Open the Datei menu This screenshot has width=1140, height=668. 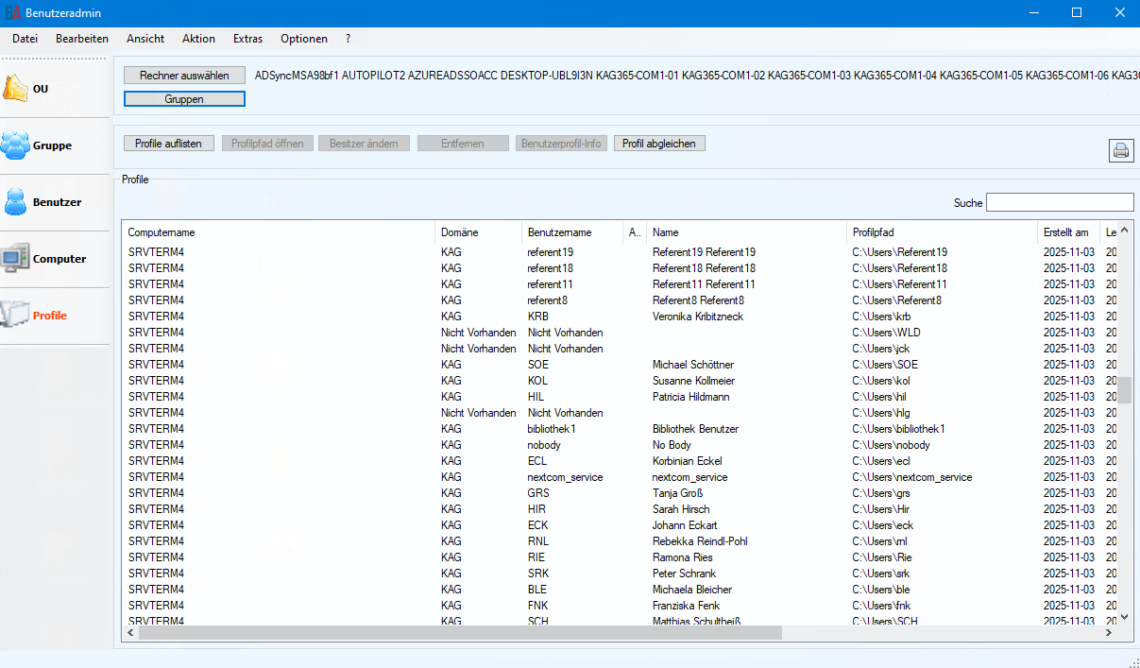(x=25, y=39)
